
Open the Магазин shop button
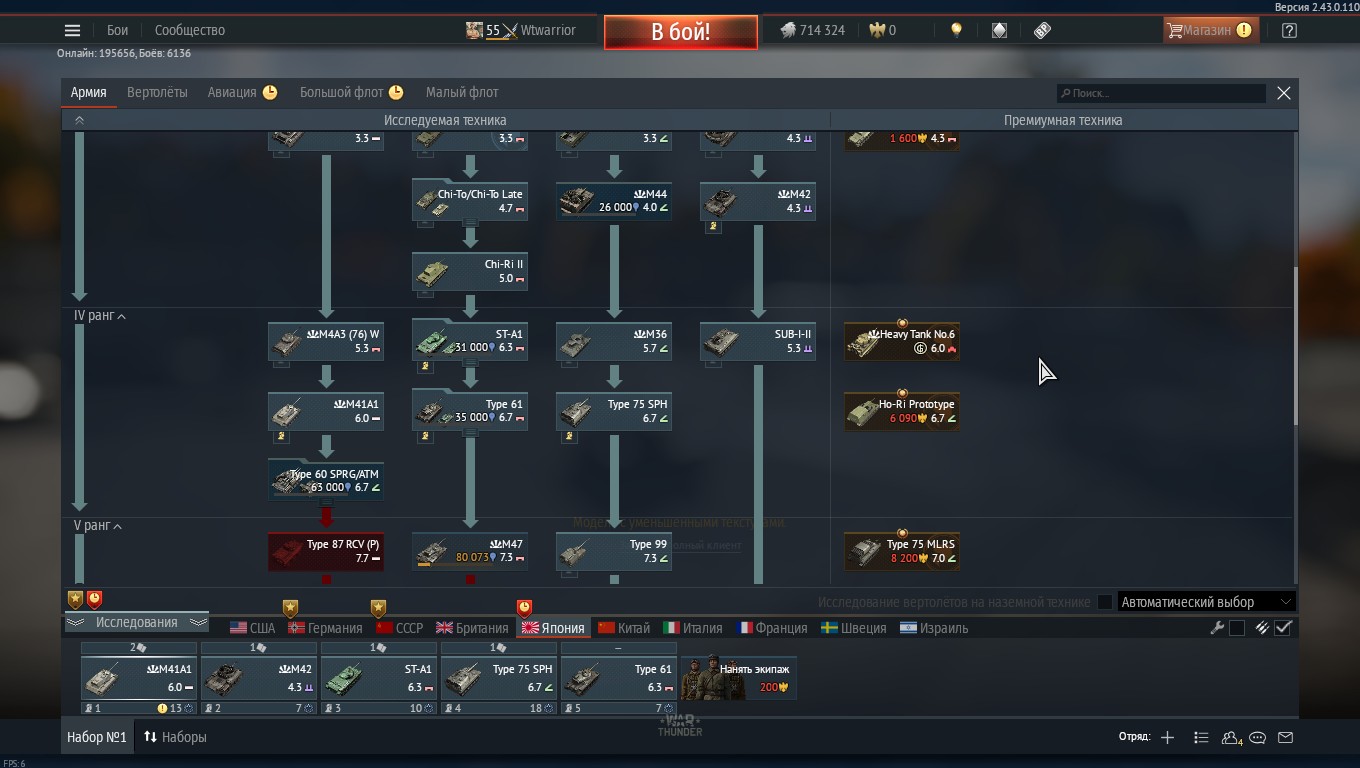1211,30
